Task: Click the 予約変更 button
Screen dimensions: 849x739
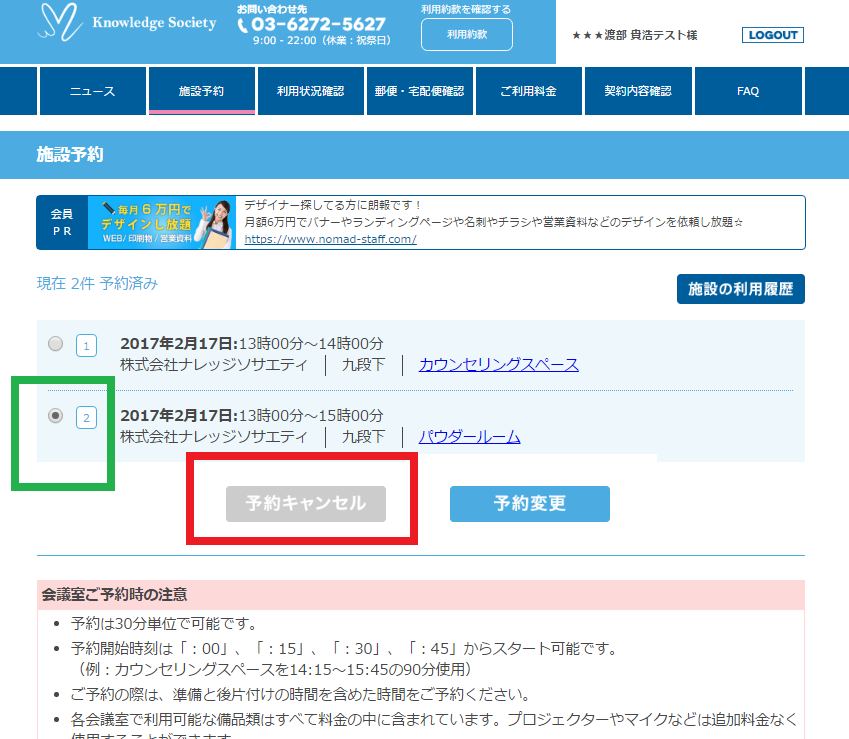Action: pos(529,504)
